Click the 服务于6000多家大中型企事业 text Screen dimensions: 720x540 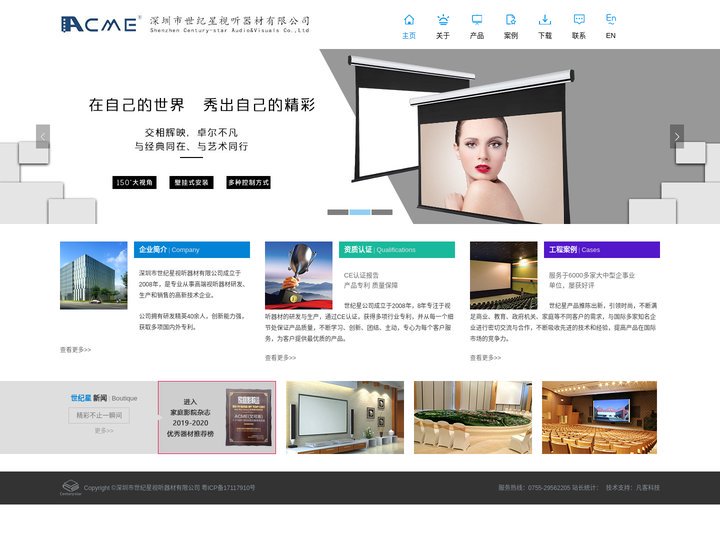[x=592, y=276]
